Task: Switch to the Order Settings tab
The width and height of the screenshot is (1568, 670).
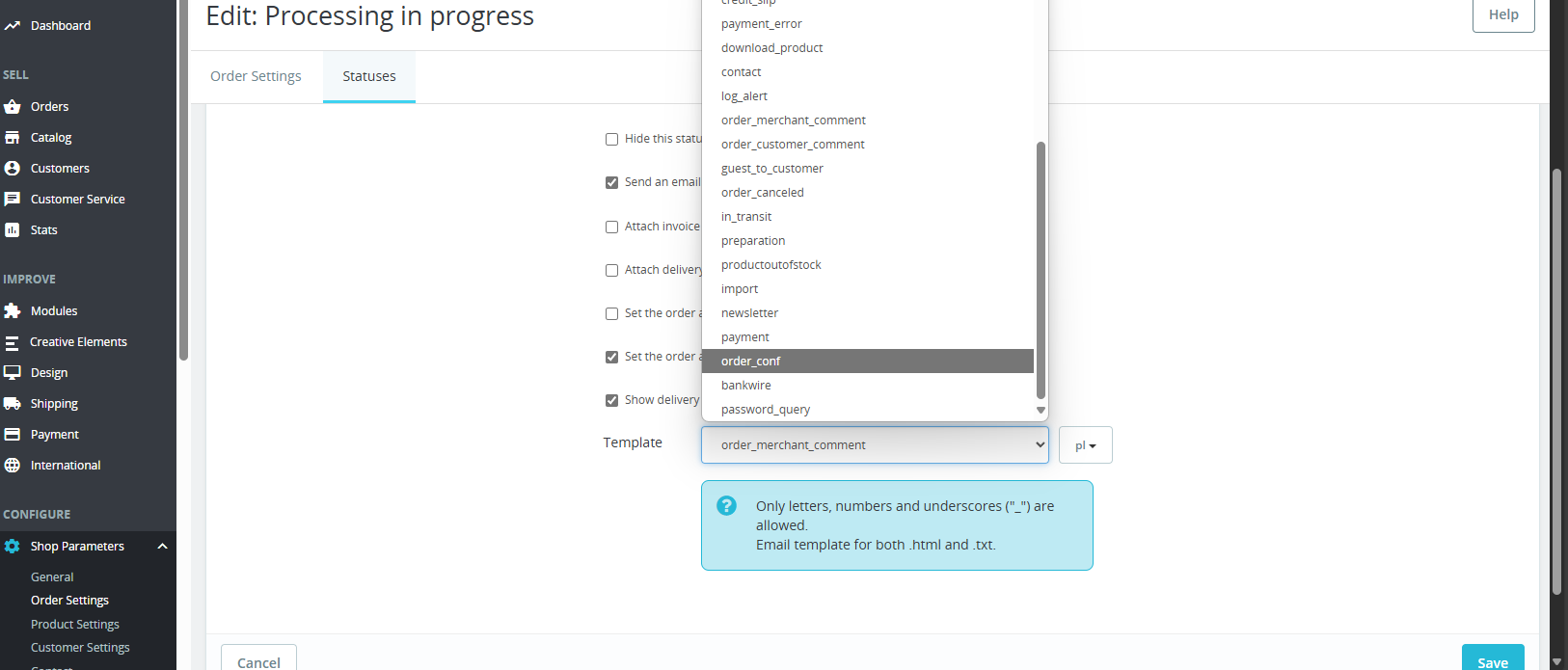Action: click(x=256, y=76)
